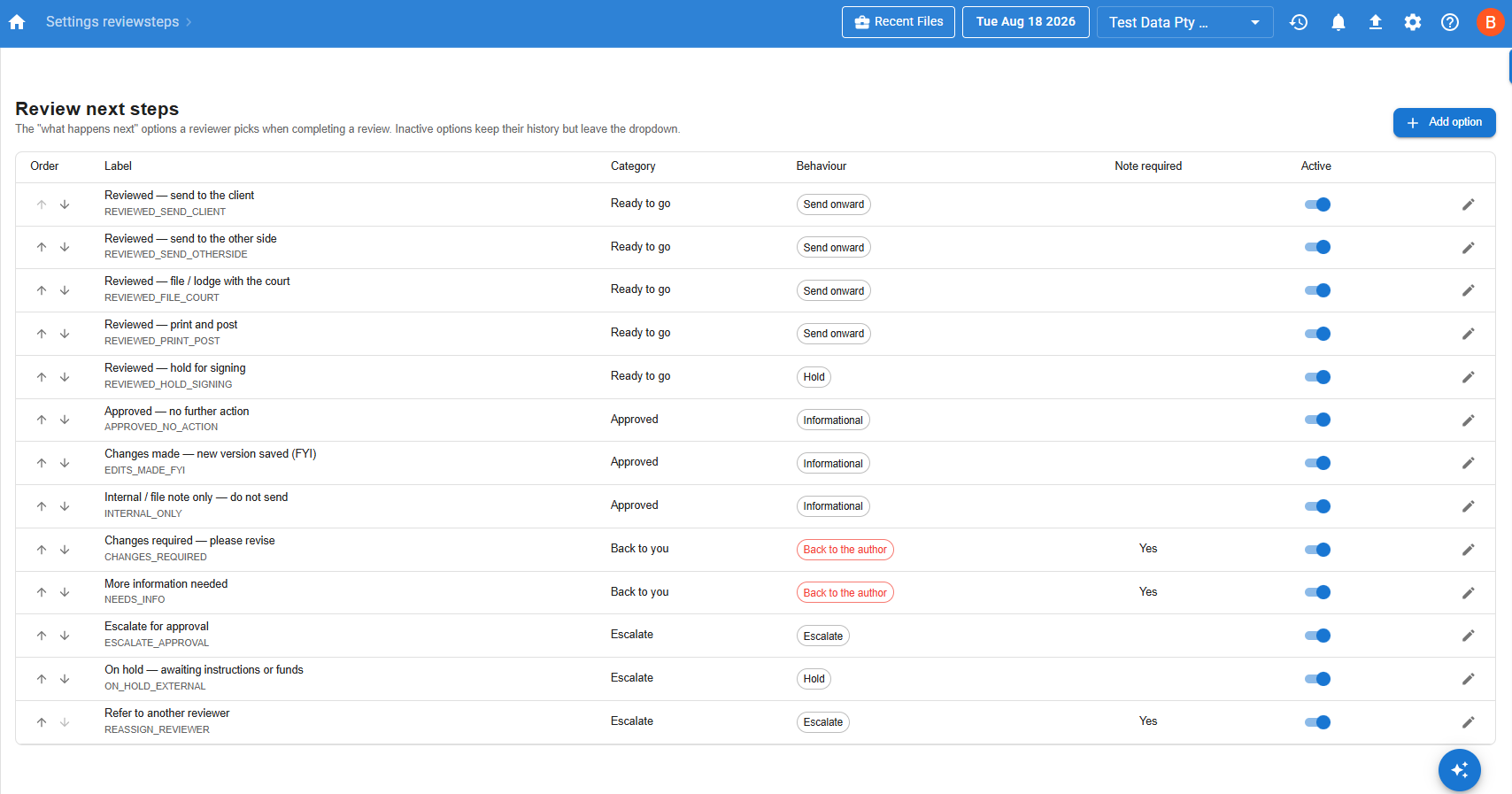Screen dimensions: 1512x794
Task: Open the history clock icon
Action: (x=1299, y=22)
